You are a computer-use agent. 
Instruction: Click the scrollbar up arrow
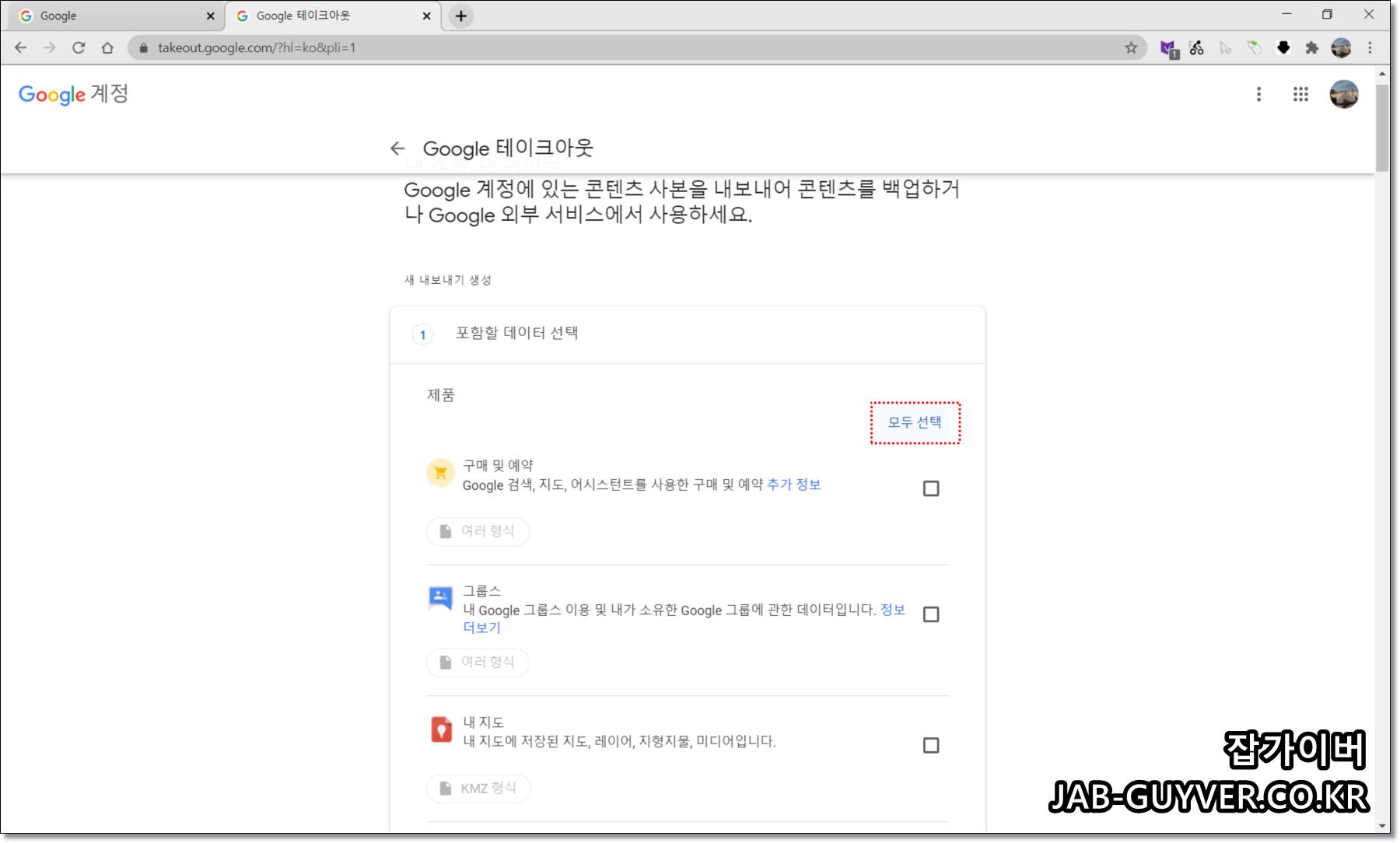1382,75
